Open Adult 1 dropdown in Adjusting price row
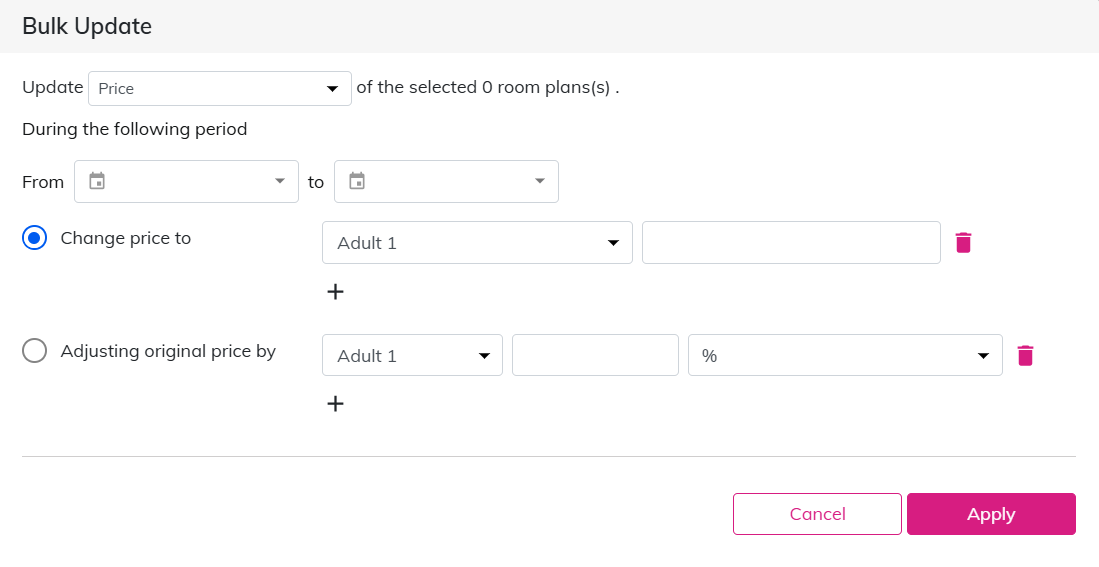 tap(412, 355)
